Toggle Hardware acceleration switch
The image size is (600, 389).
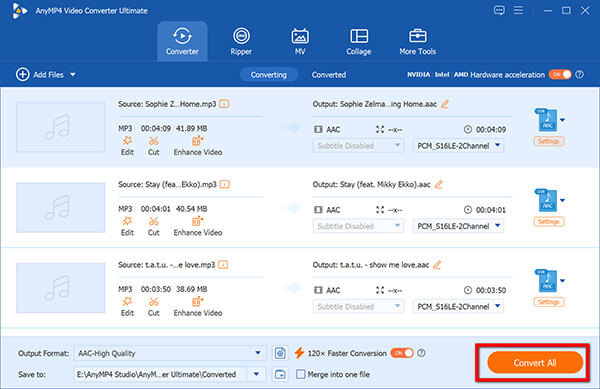pyautogui.click(x=560, y=75)
